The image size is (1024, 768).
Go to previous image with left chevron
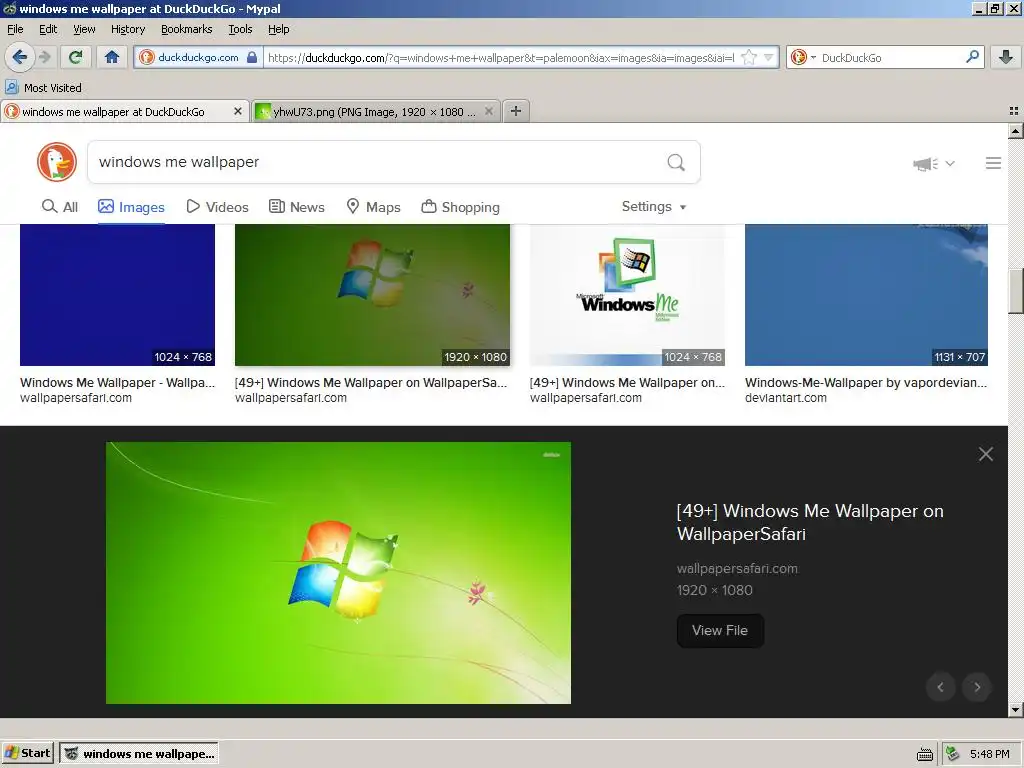pos(940,687)
